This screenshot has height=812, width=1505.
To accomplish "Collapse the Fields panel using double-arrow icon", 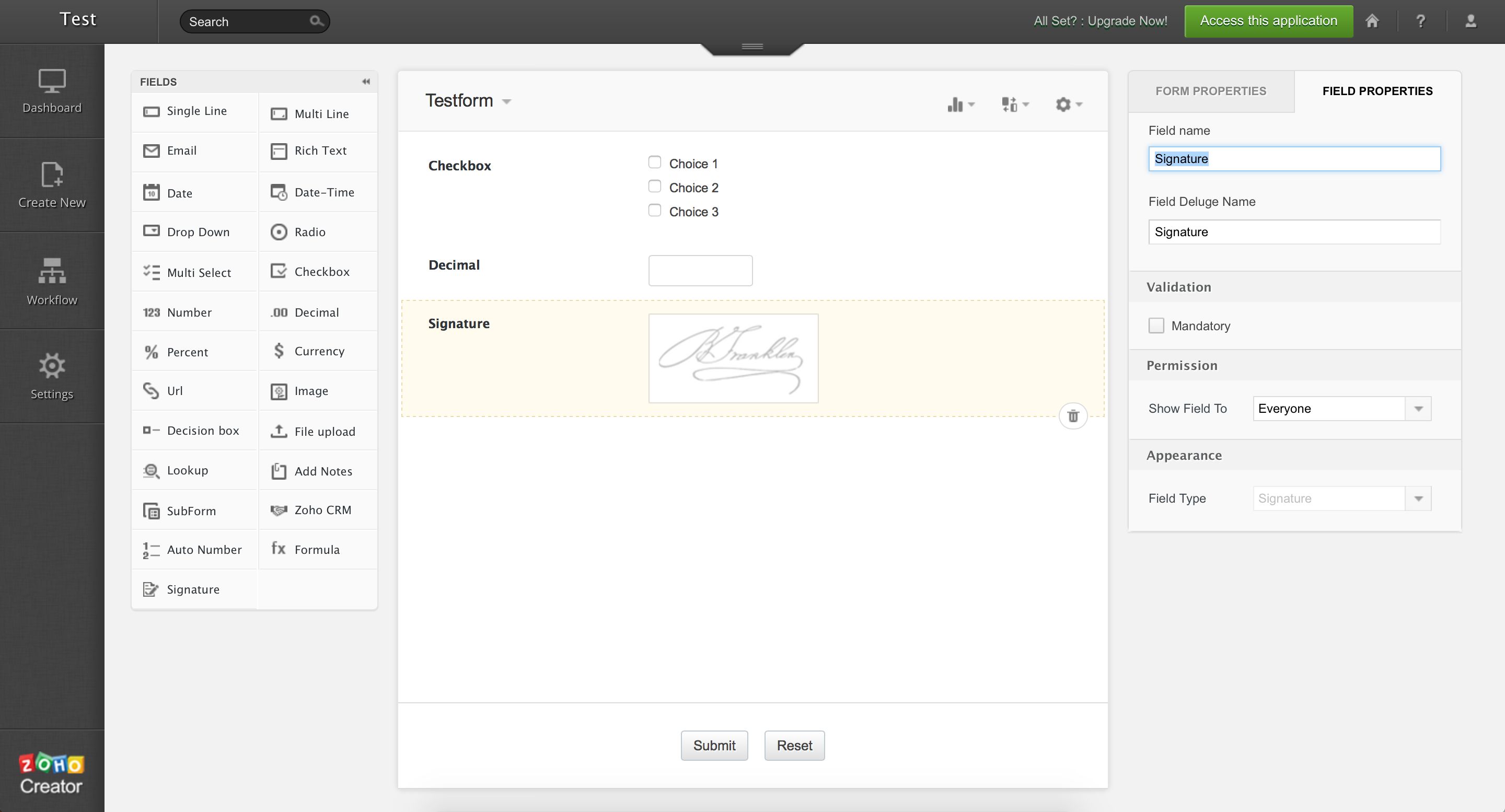I will click(366, 82).
